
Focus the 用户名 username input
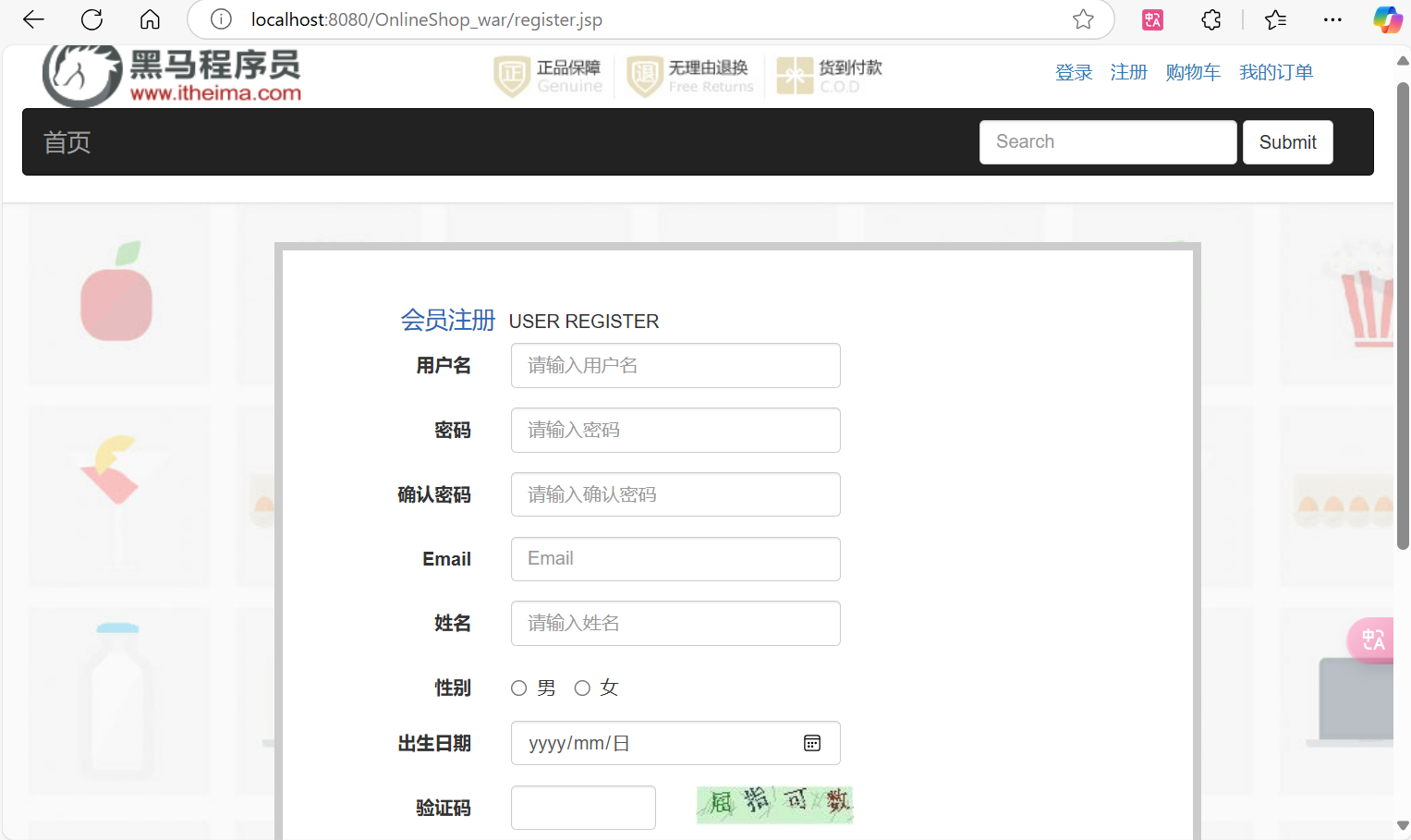click(x=675, y=365)
